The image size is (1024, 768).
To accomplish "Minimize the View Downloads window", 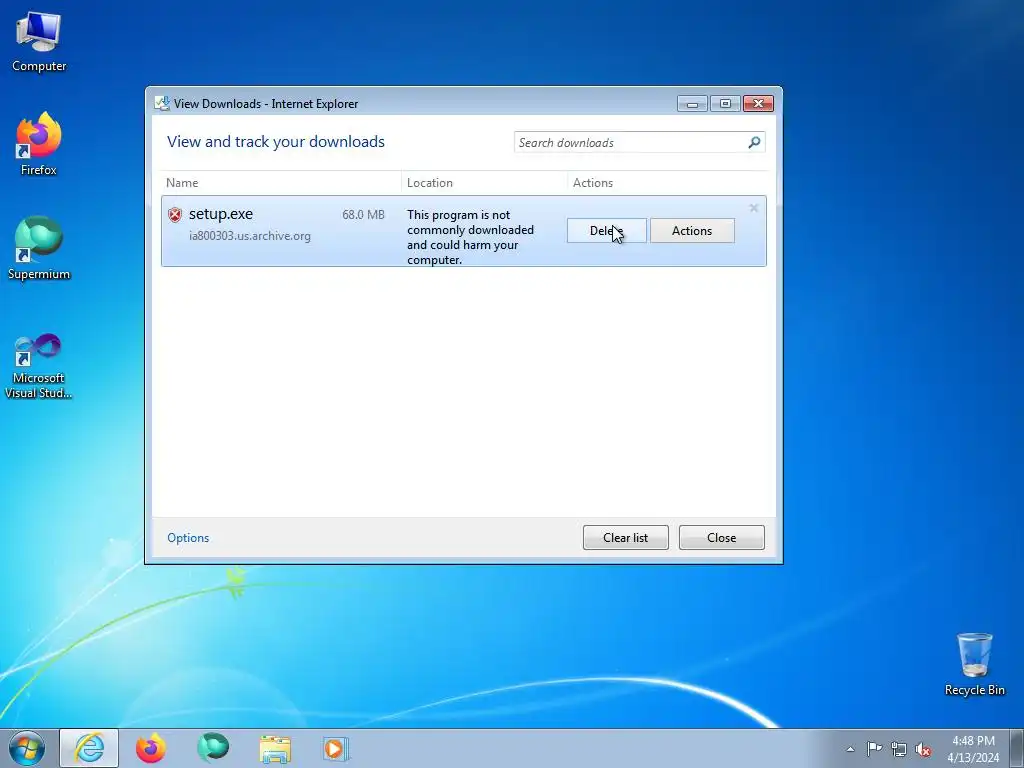I will pyautogui.click(x=692, y=103).
